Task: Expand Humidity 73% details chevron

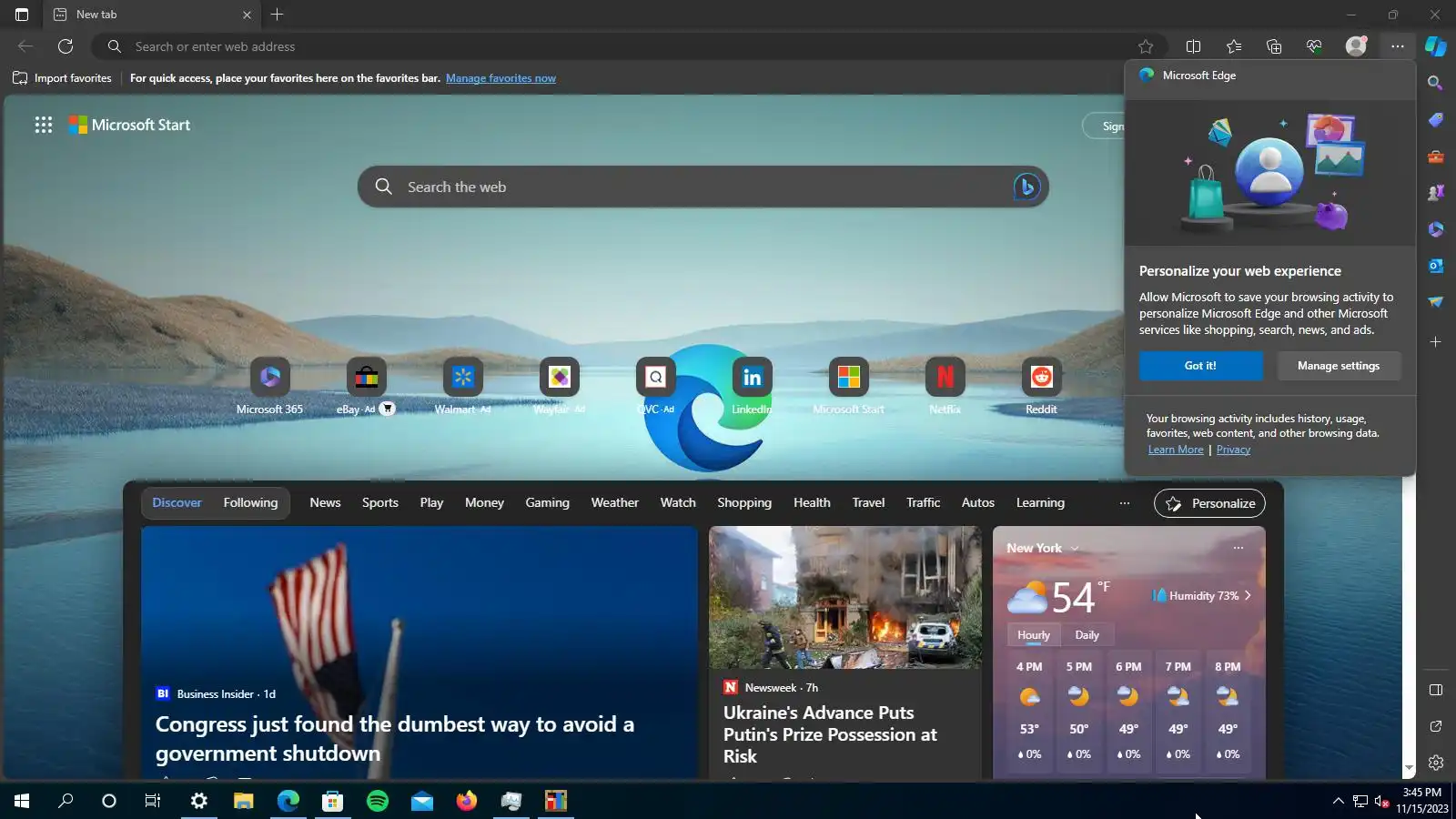Action: (1248, 596)
